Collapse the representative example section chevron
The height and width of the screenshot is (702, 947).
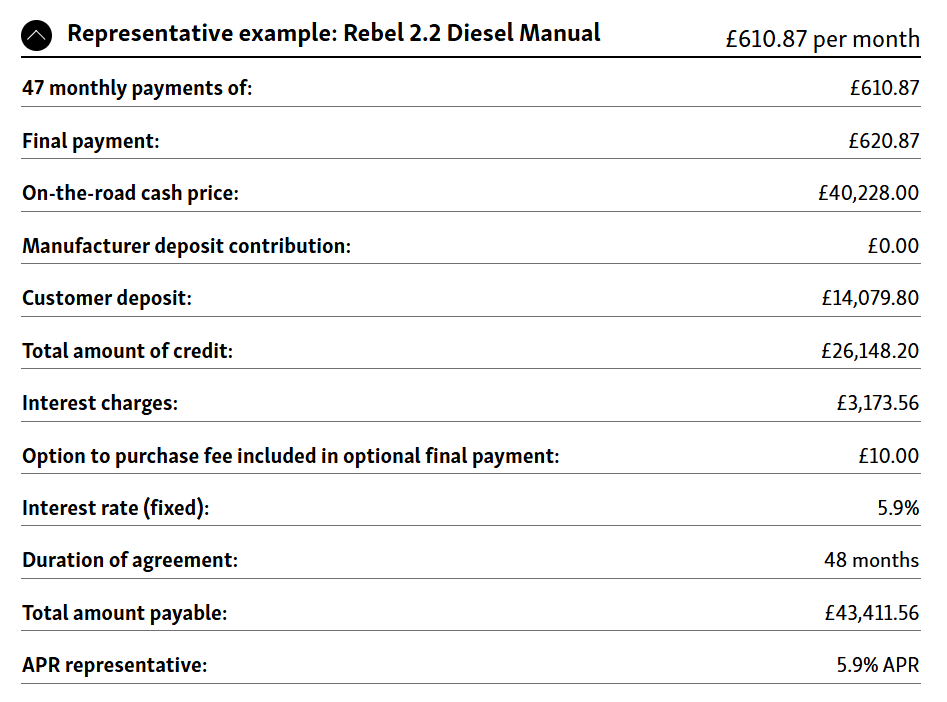(36, 37)
